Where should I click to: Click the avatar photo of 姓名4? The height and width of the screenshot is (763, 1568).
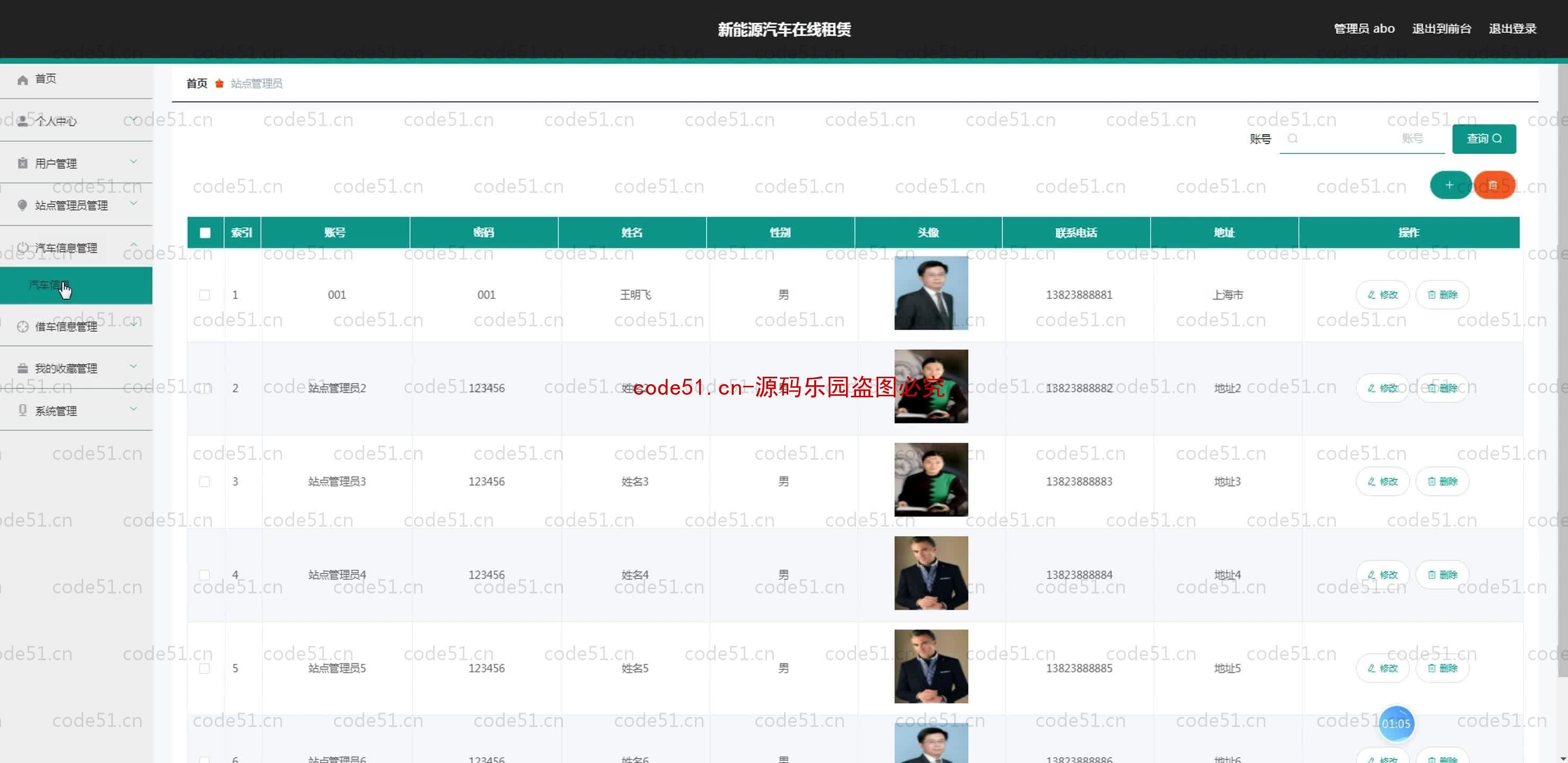931,573
